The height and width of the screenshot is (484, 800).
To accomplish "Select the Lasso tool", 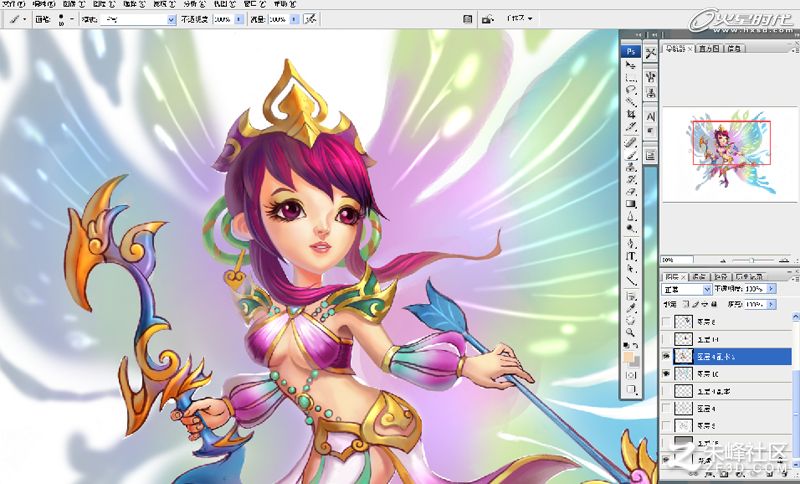I will coord(631,90).
